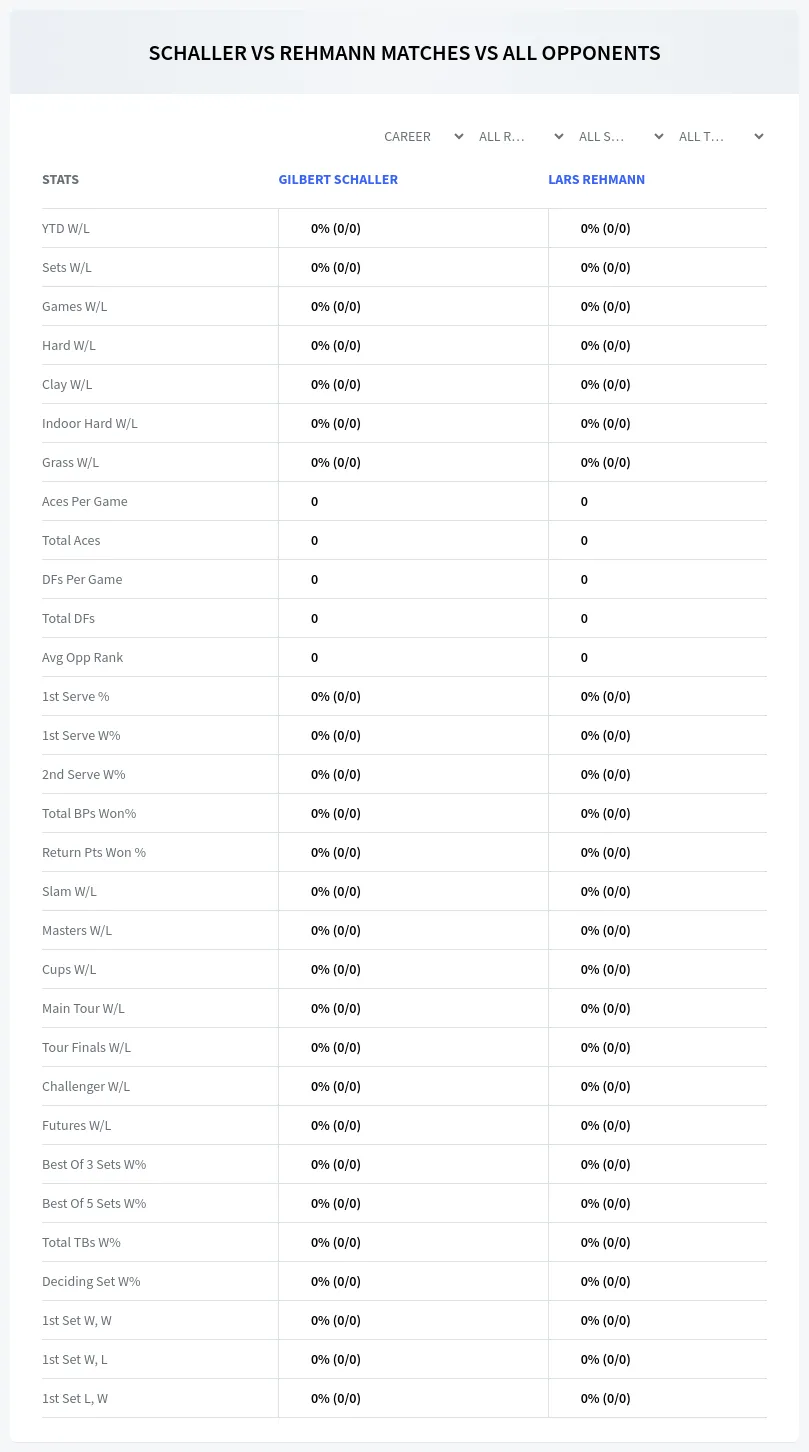Select the Challenger W/L row label
This screenshot has width=809, height=1452.
[x=86, y=1086]
